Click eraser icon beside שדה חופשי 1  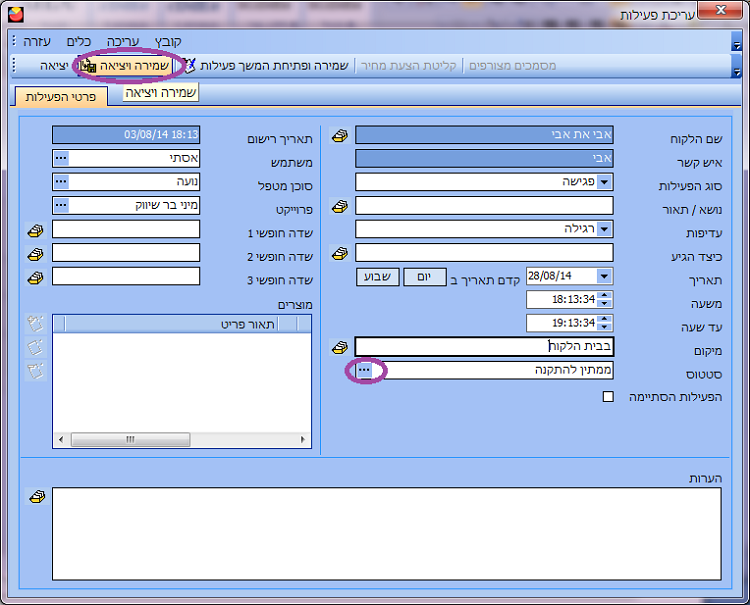coord(35,231)
